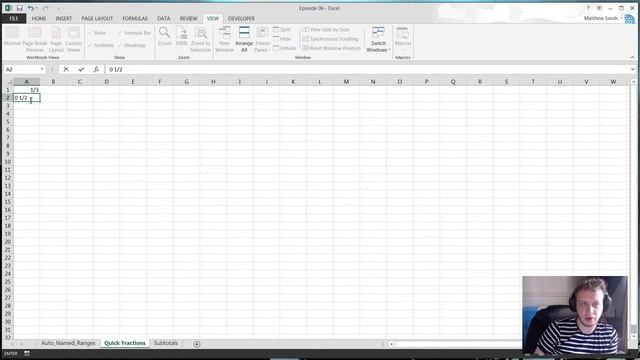640x360 pixels.
Task: Switch to the INSERT tab
Action: point(64,18)
